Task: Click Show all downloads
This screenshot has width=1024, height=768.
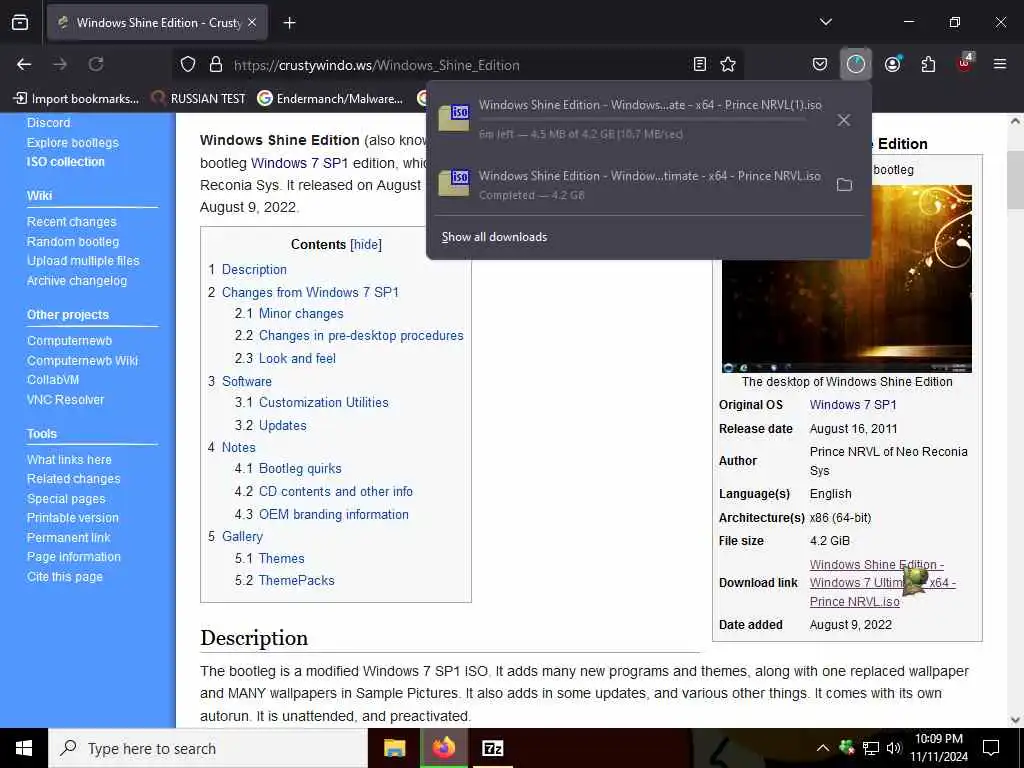Action: (494, 237)
